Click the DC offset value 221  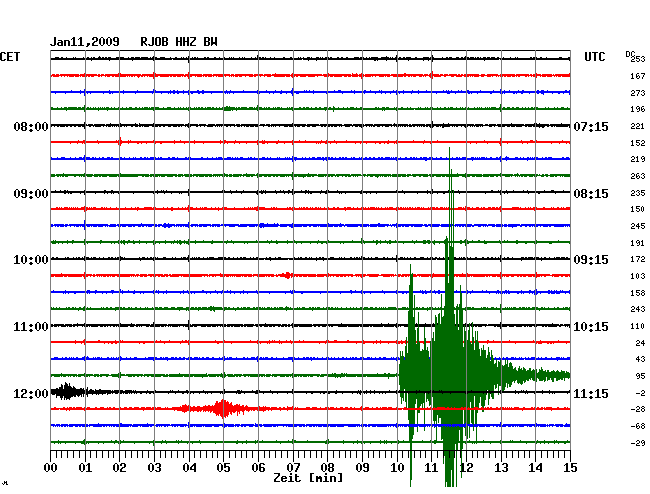click(638, 126)
